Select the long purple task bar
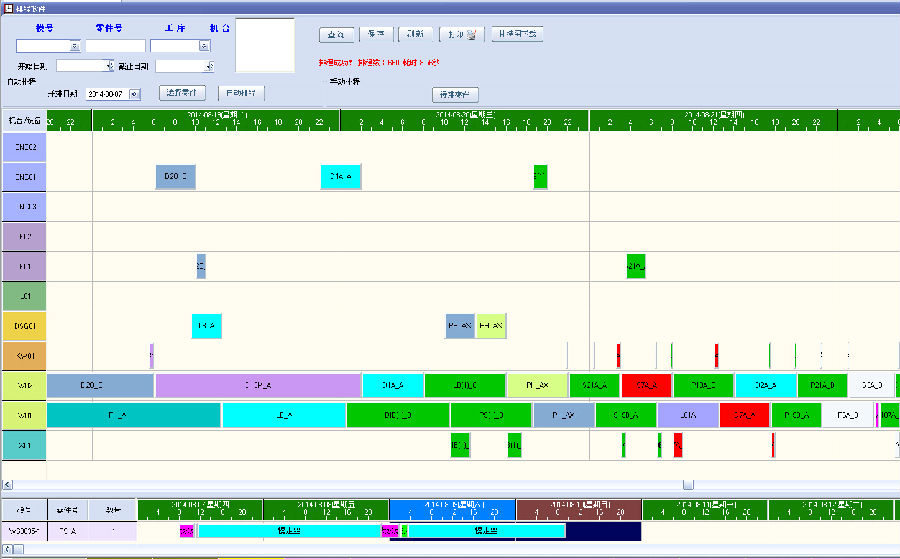Screen dimensions: 900x559 [258, 386]
